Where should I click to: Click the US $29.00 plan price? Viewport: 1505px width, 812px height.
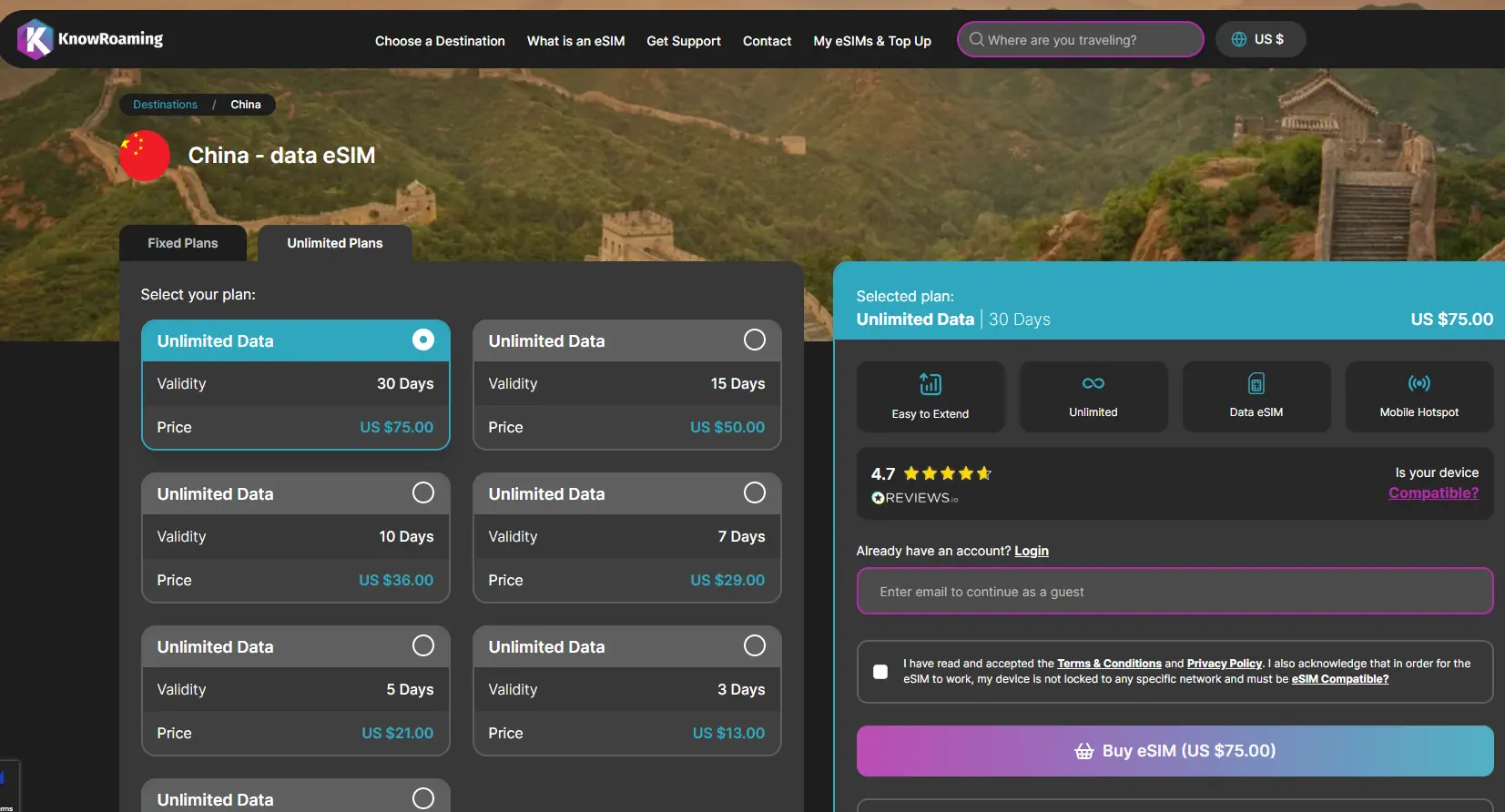(x=727, y=580)
